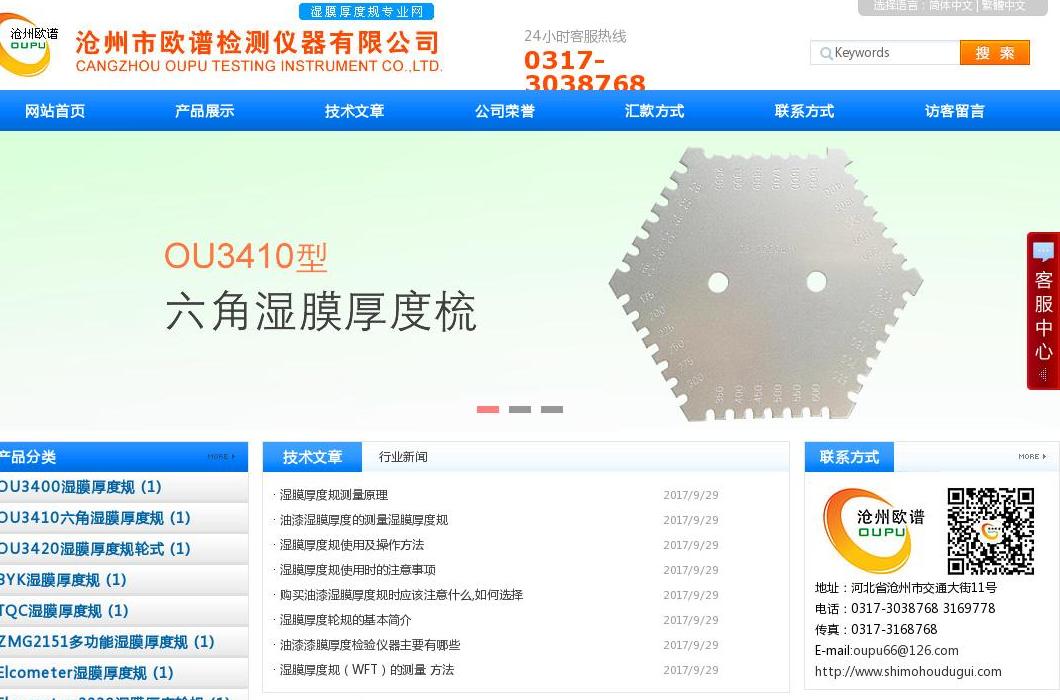Open the chat bubble icon on the customer service tab

pyautogui.click(x=1043, y=252)
